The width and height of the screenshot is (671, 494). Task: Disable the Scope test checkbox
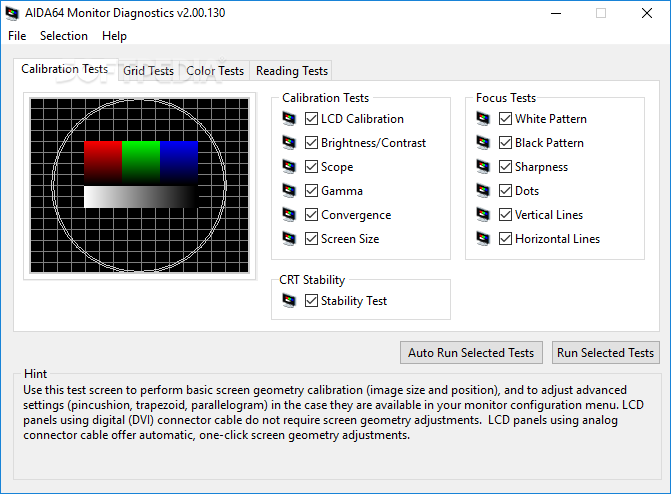311,167
